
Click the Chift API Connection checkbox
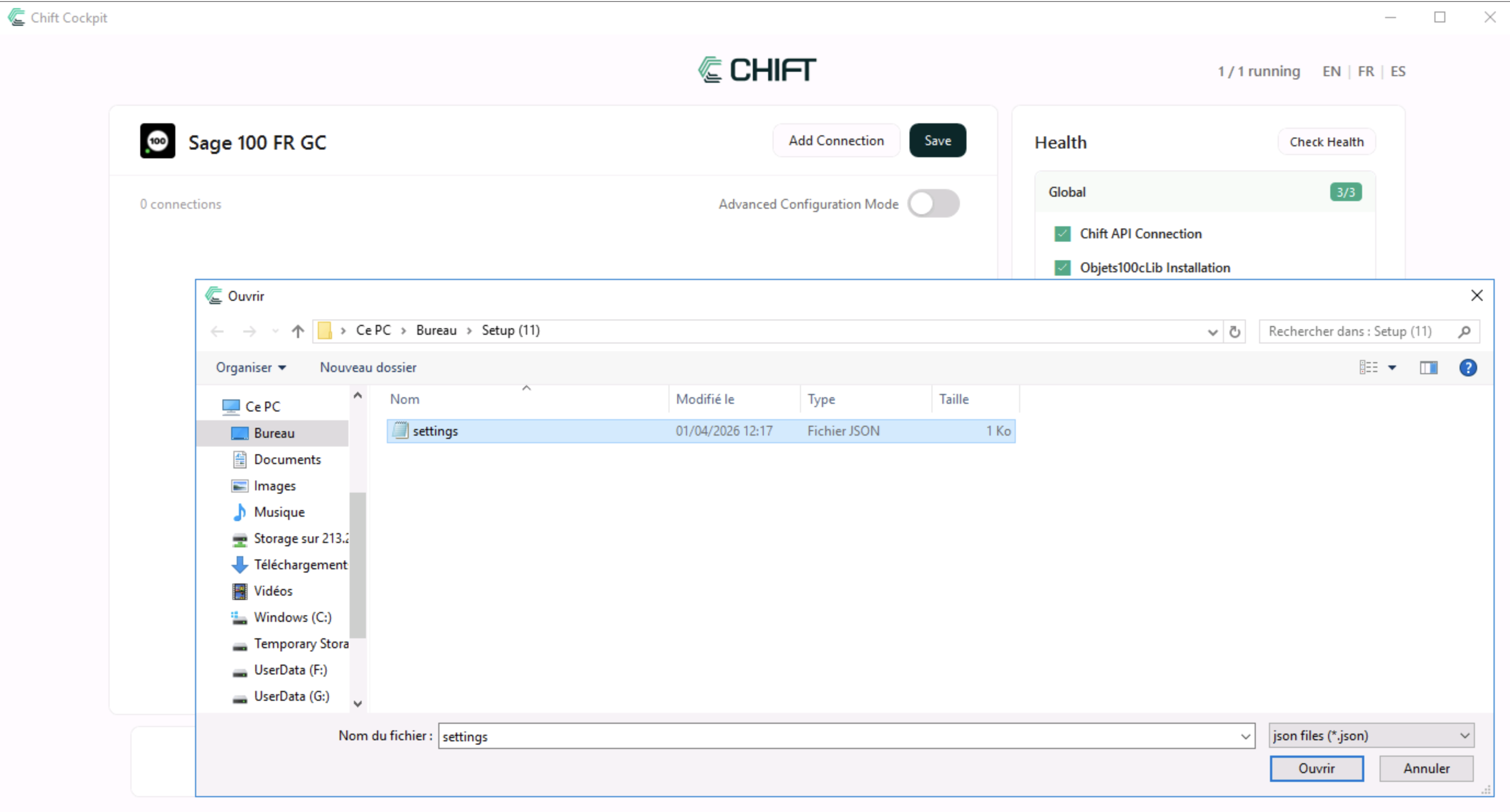click(x=1062, y=234)
